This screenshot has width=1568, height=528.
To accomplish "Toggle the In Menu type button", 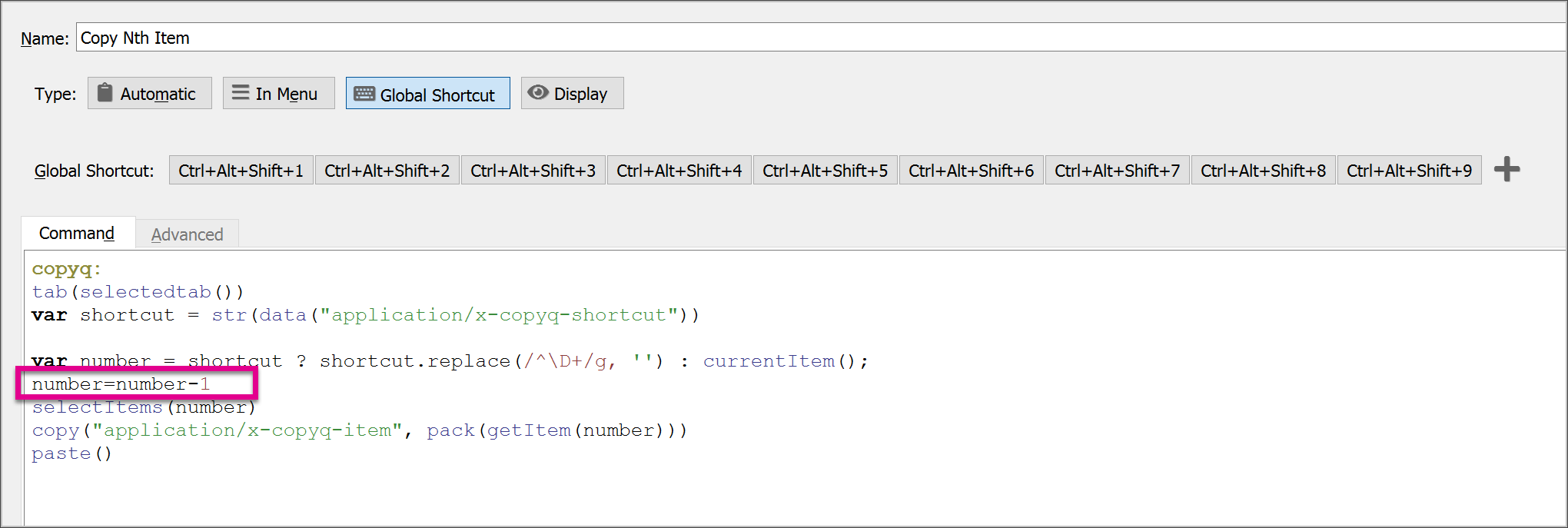I will tap(278, 94).
